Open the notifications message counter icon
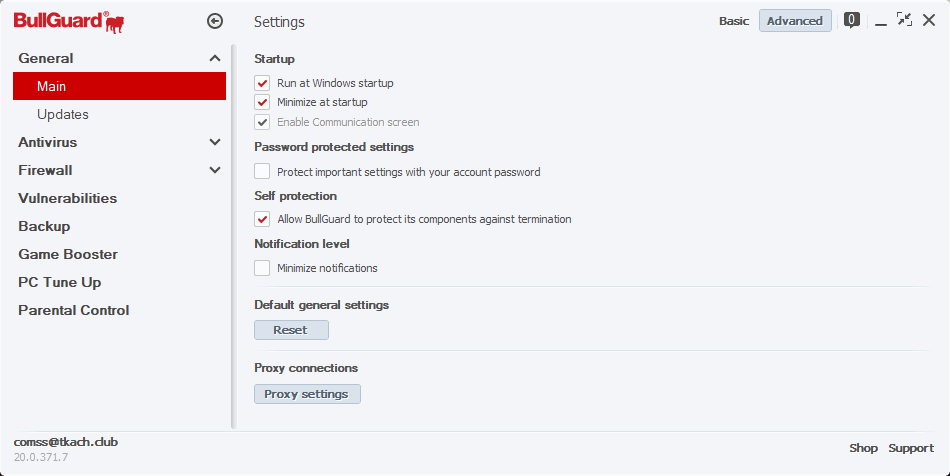Viewport: 950px width, 476px height. pyautogui.click(x=852, y=20)
